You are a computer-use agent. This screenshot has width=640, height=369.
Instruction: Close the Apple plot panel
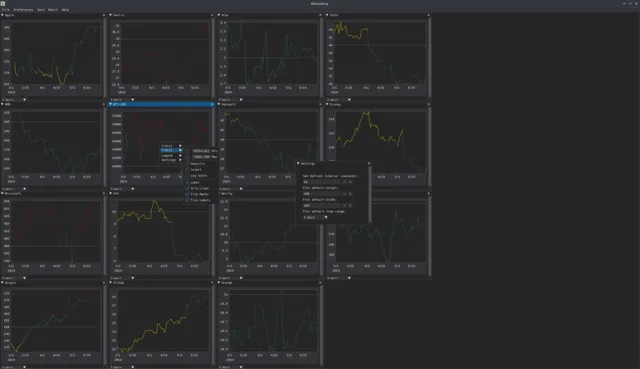(104, 15)
